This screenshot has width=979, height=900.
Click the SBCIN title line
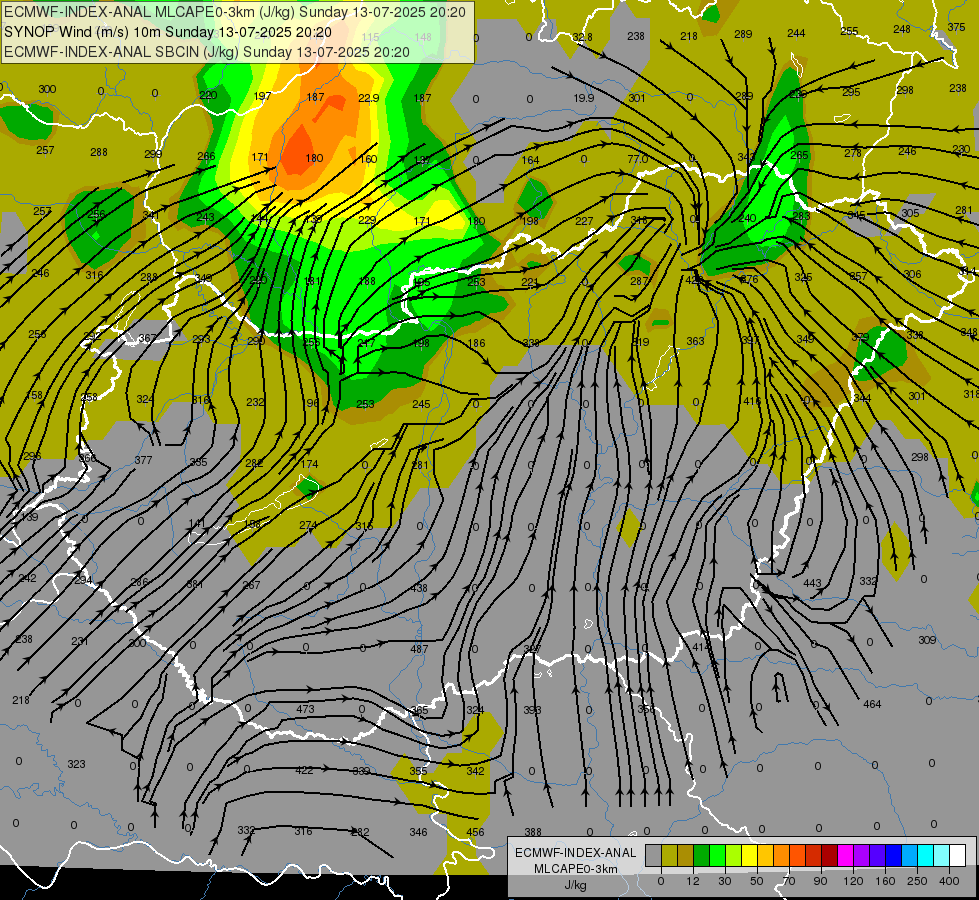(x=207, y=52)
